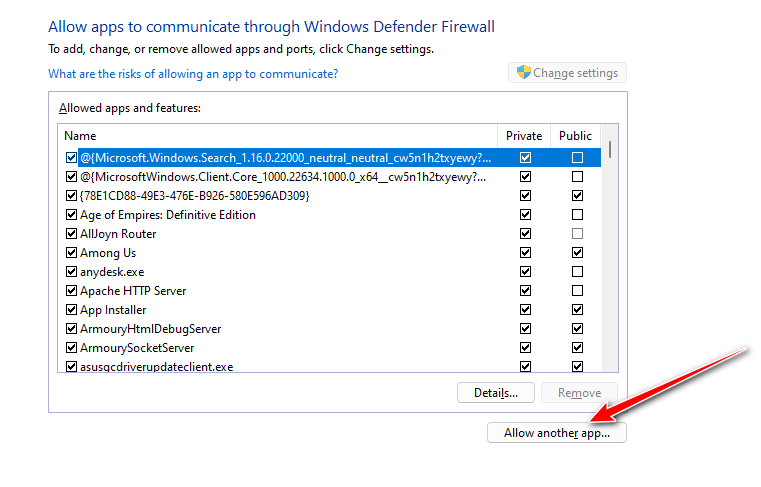Viewport: 761px width, 487px height.
Task: Toggle Private checkbox for Apache HTTP Server
Action: click(525, 291)
